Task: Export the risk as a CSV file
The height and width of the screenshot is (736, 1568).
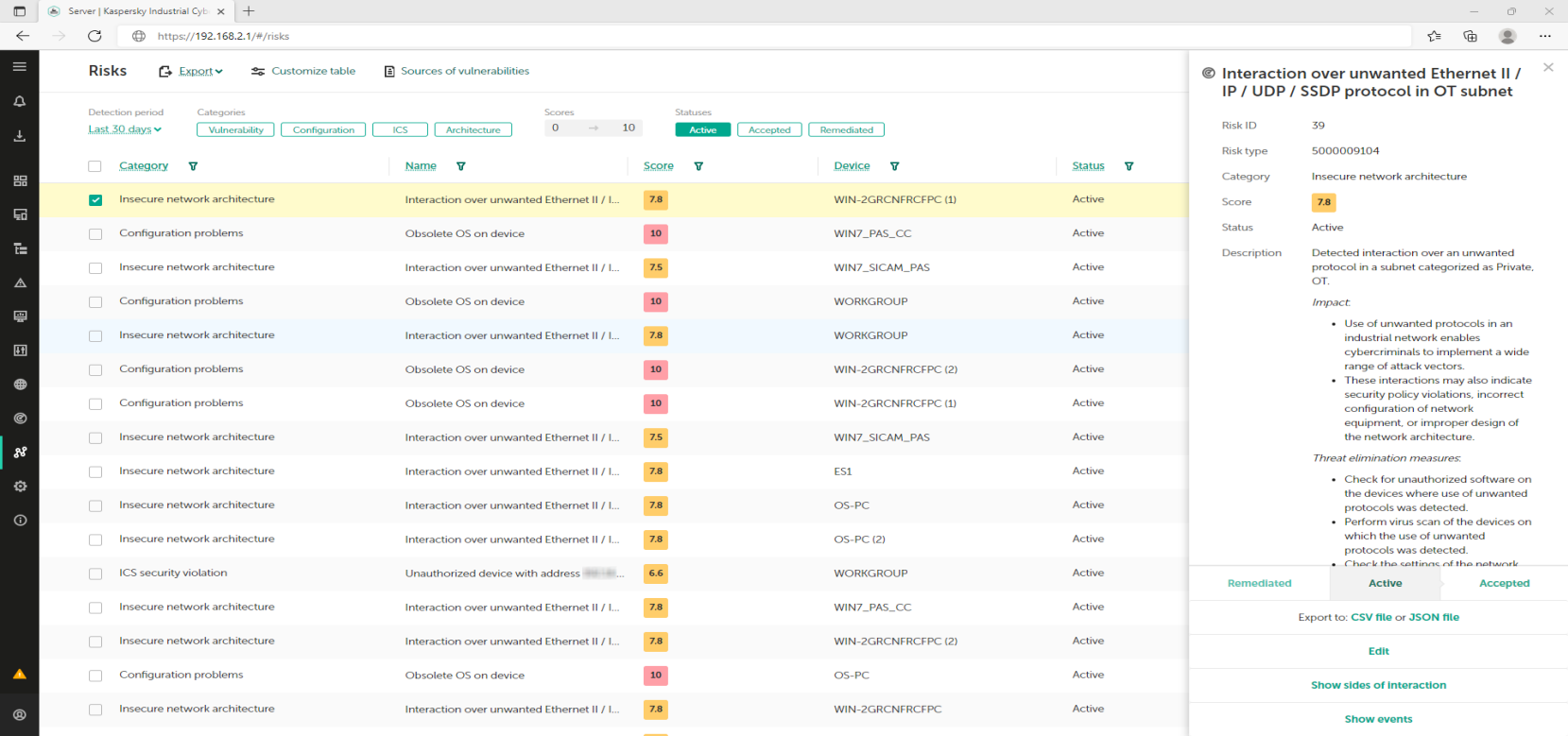Action: point(1370,618)
